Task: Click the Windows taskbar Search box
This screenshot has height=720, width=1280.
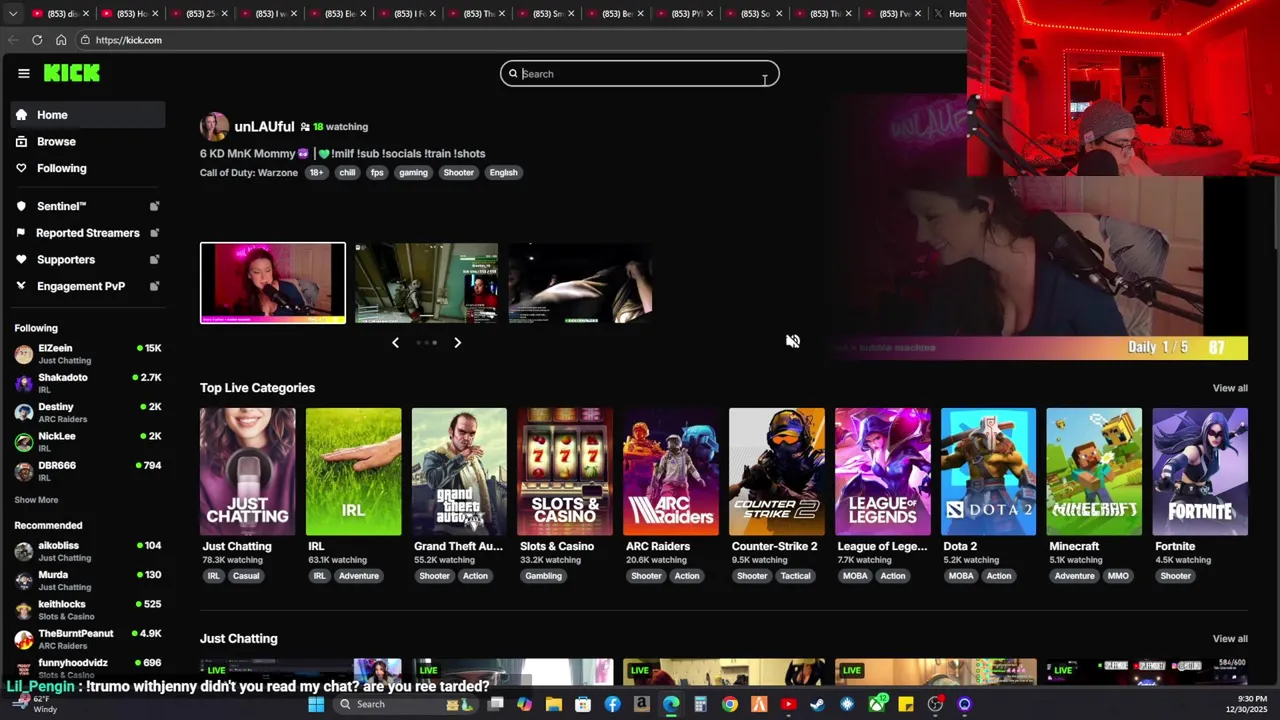Action: pos(407,704)
